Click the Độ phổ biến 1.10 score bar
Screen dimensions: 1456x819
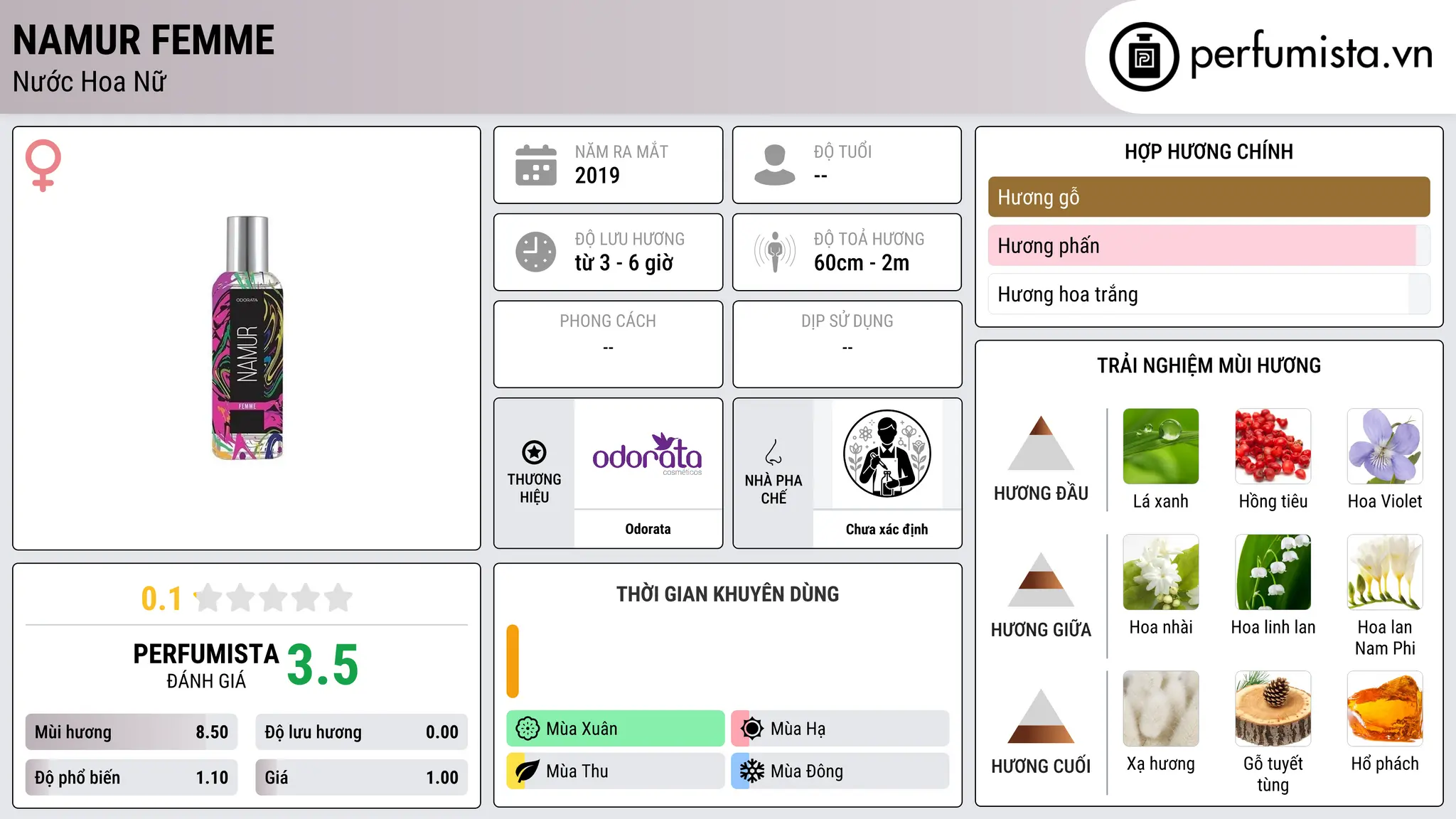click(x=132, y=778)
